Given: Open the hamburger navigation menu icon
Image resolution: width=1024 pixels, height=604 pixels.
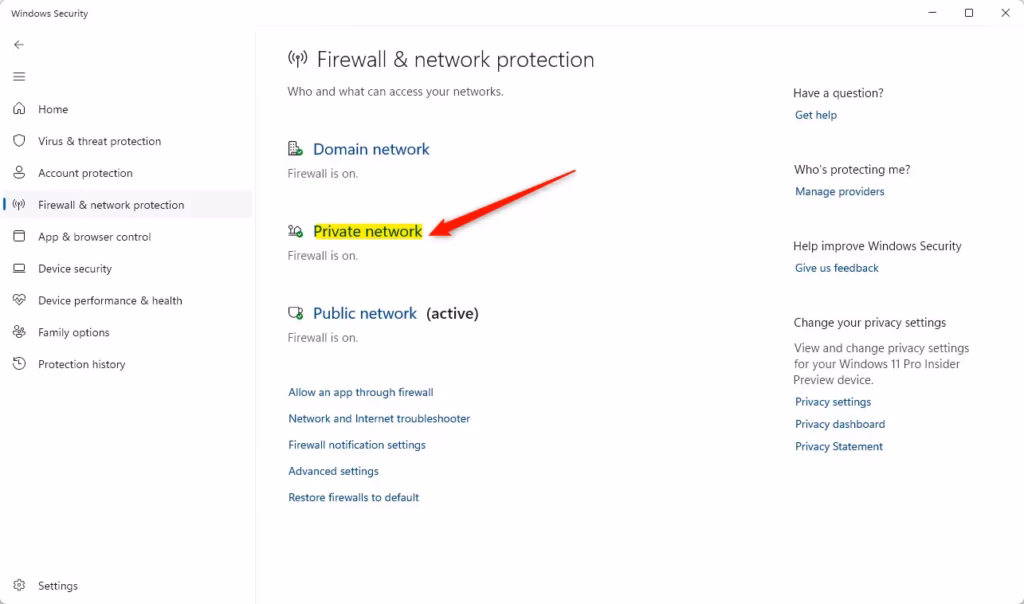Looking at the screenshot, I should (x=19, y=77).
